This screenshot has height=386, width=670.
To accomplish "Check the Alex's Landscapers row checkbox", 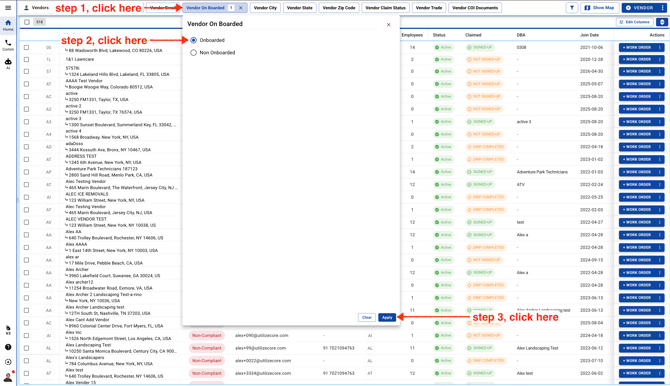I will point(26,361).
